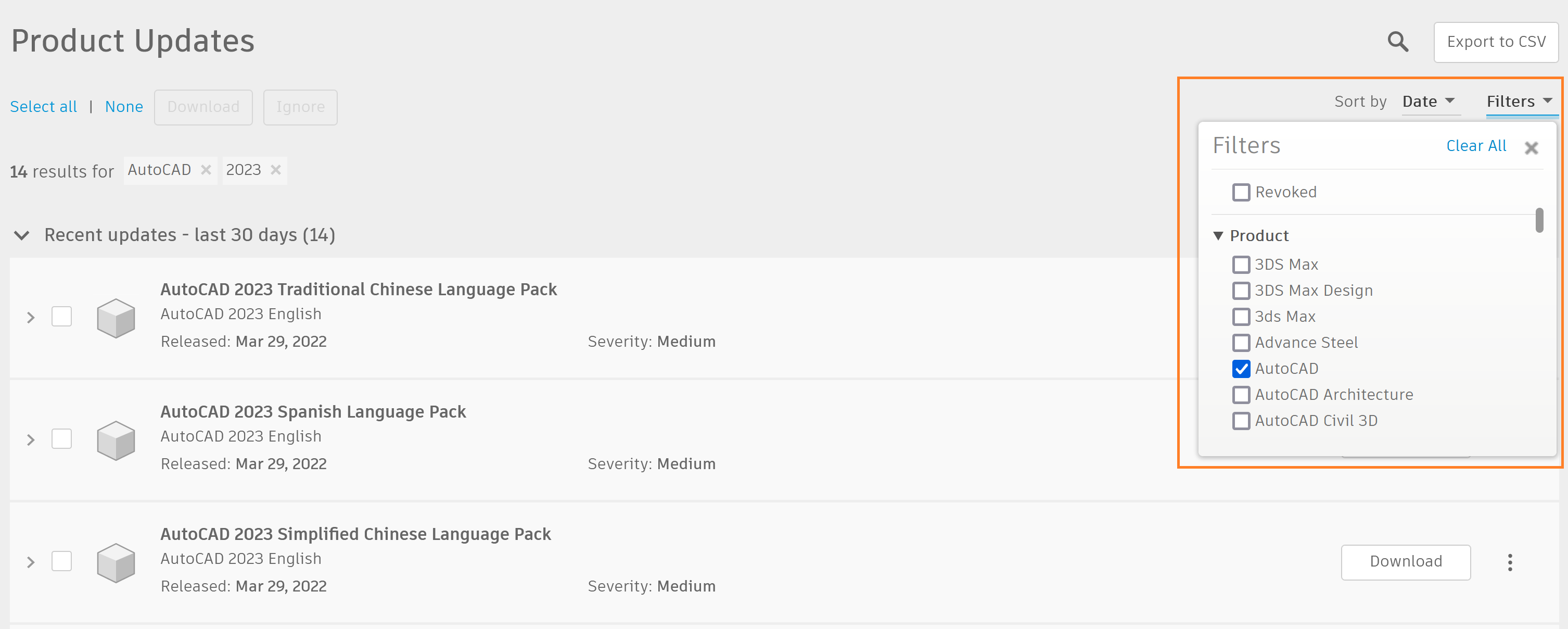Remove the AutoCAD filter tag
This screenshot has width=1568, height=629.
[206, 170]
